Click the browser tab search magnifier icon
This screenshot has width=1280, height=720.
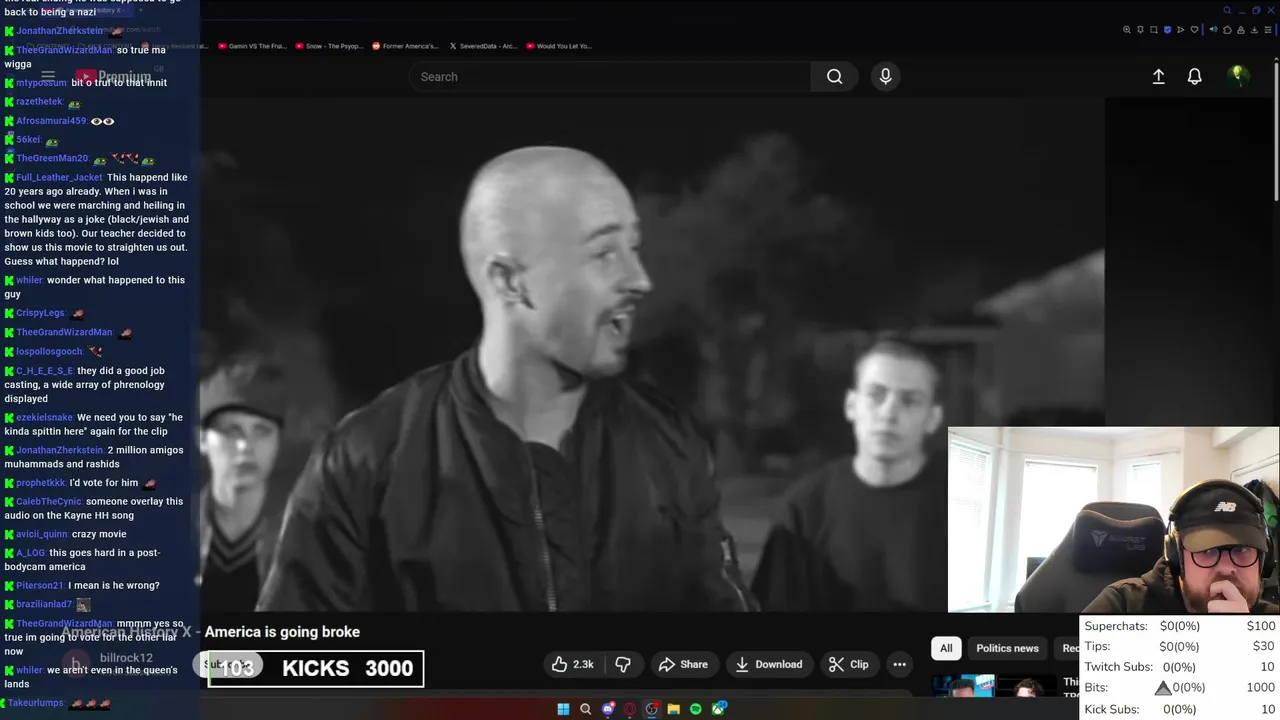[x=1228, y=10]
